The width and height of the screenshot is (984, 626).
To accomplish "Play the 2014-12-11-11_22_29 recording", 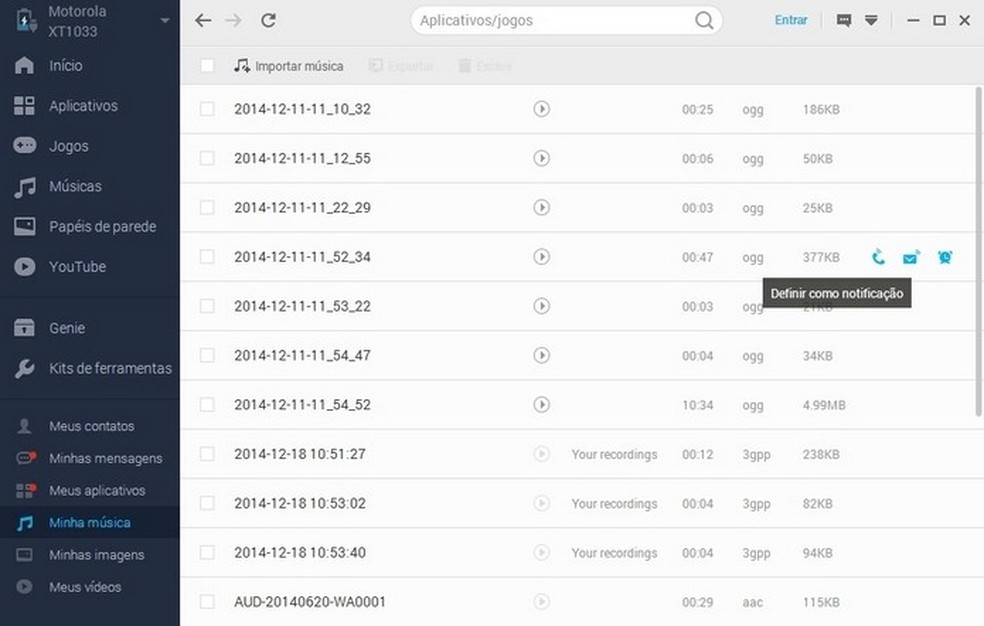I will pyautogui.click(x=542, y=208).
